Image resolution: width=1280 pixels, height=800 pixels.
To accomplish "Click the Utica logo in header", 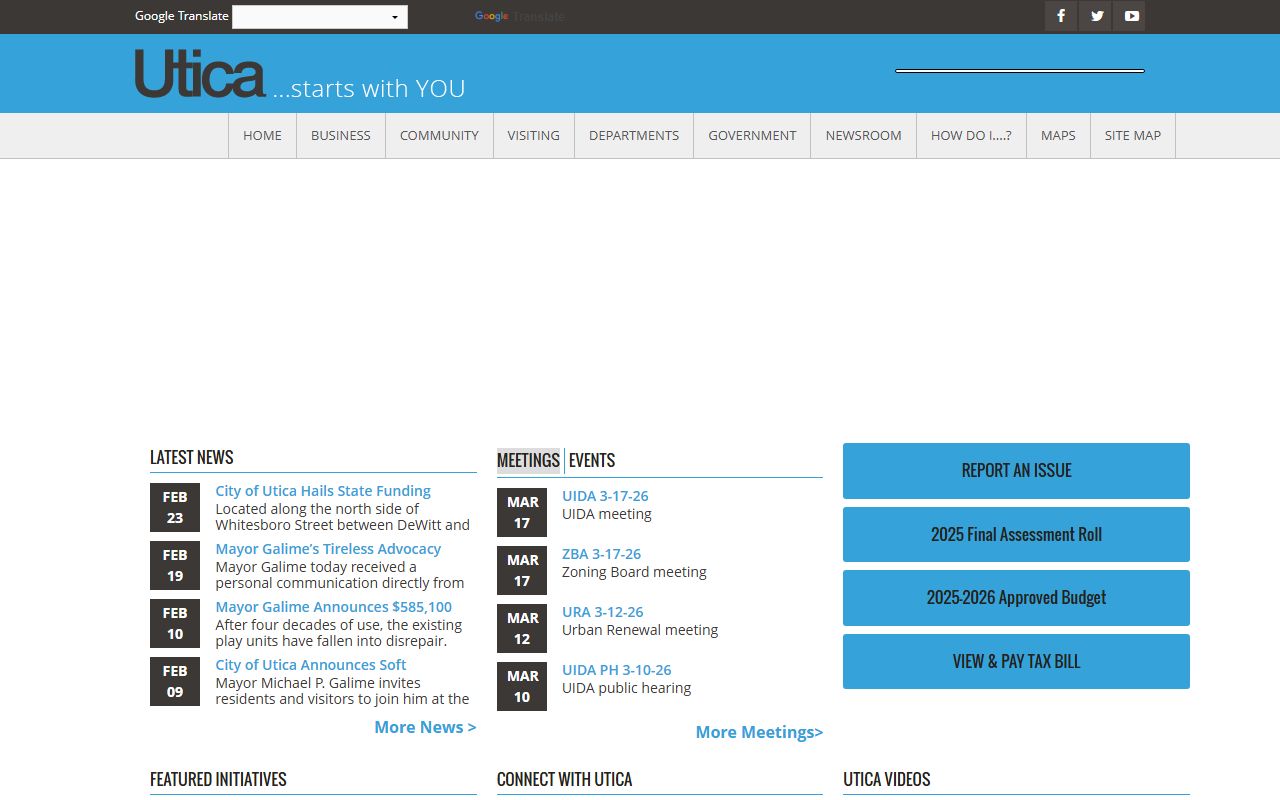I will pos(200,75).
